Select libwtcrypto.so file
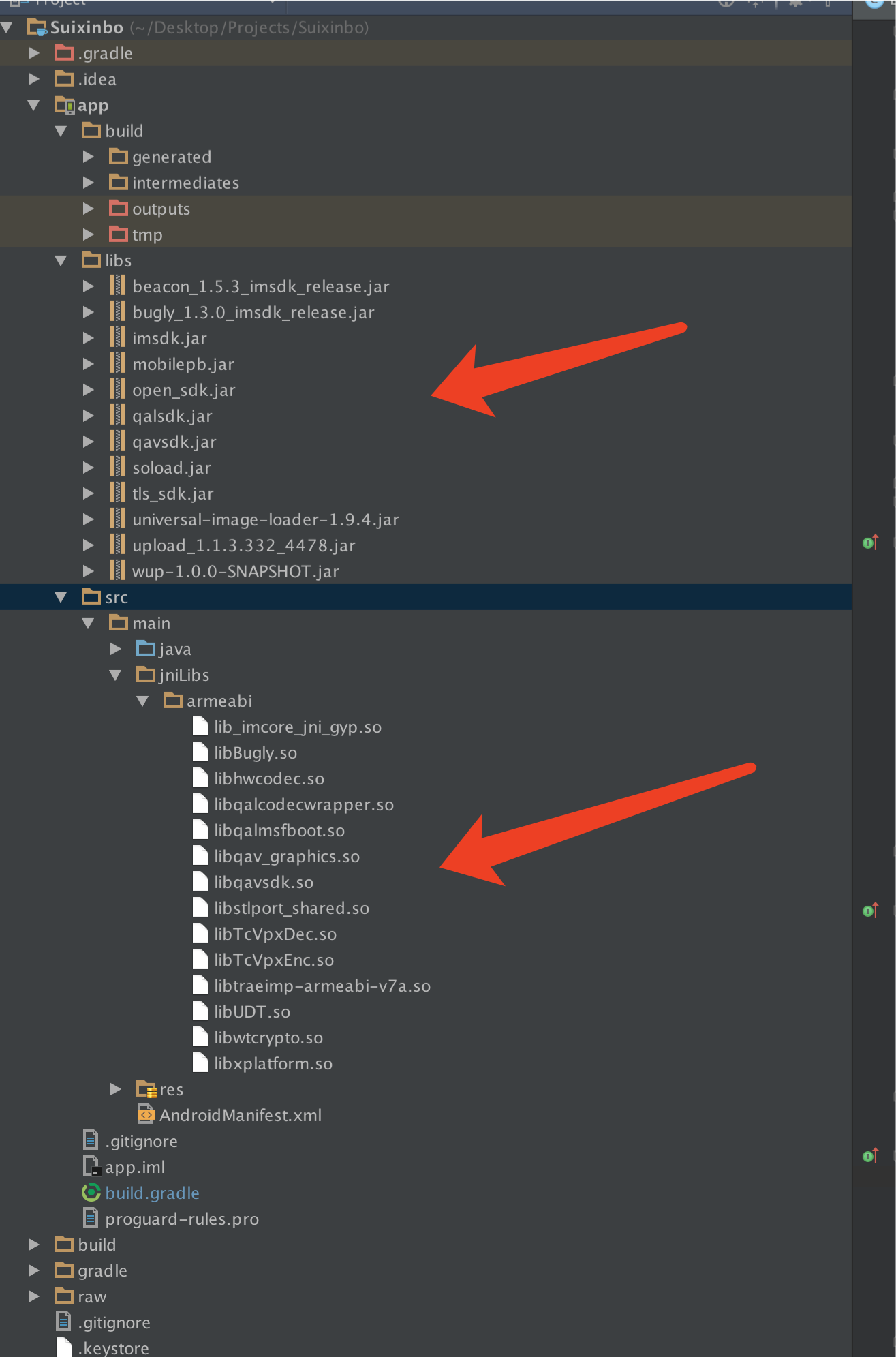Viewport: 896px width, 1357px height. [x=268, y=1038]
